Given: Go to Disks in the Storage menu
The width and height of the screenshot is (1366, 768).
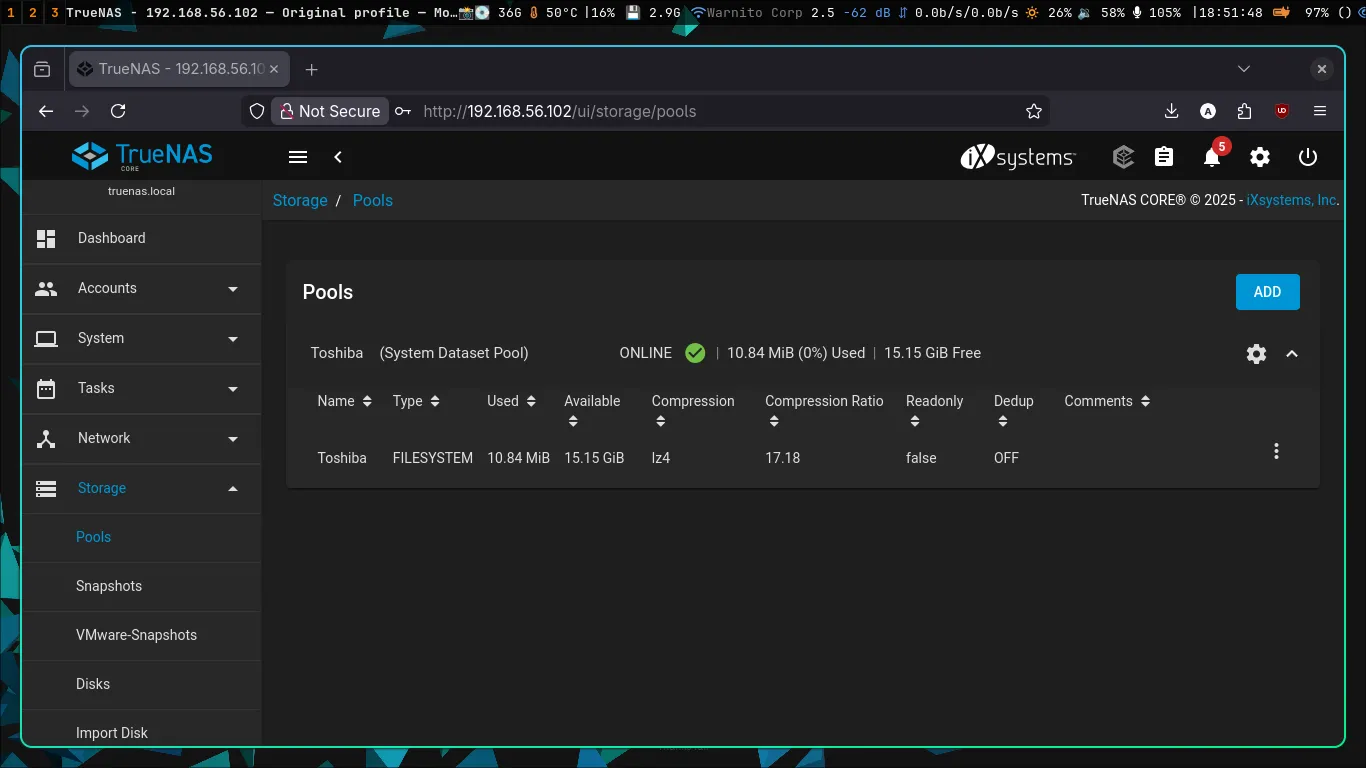Looking at the screenshot, I should (93, 684).
